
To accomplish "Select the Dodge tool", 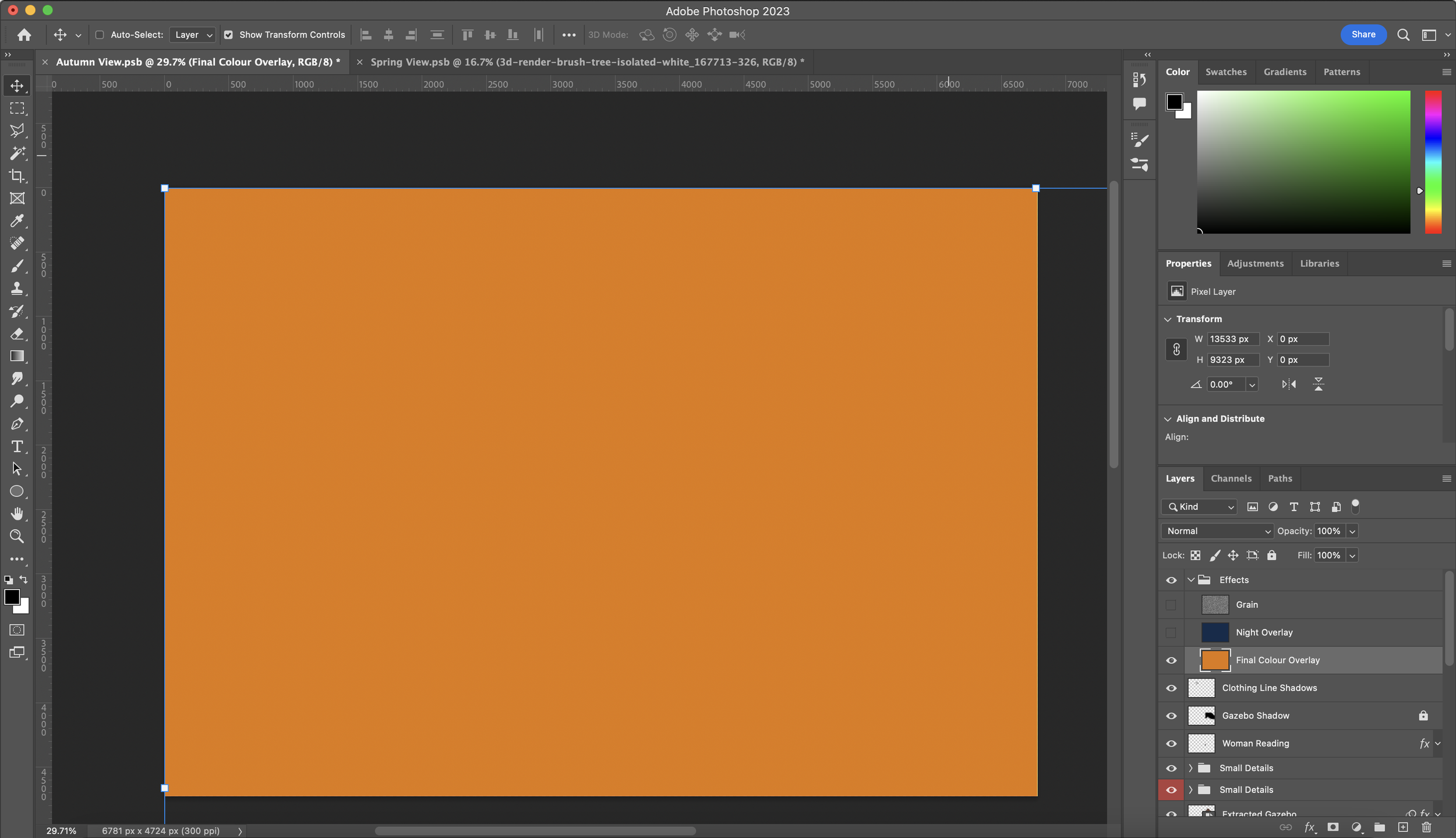I will pos(17,401).
